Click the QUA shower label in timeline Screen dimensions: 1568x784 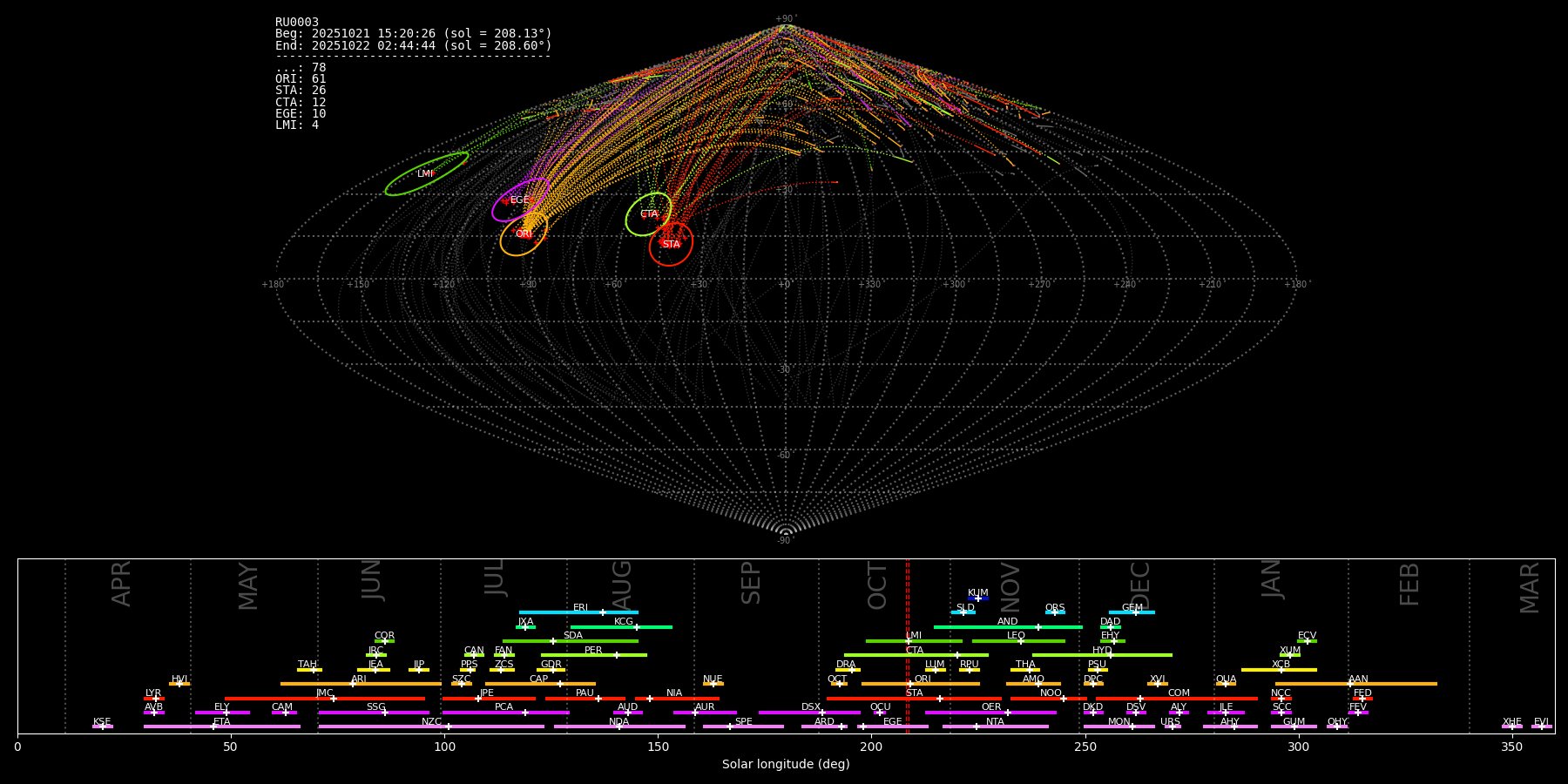coord(1226,679)
